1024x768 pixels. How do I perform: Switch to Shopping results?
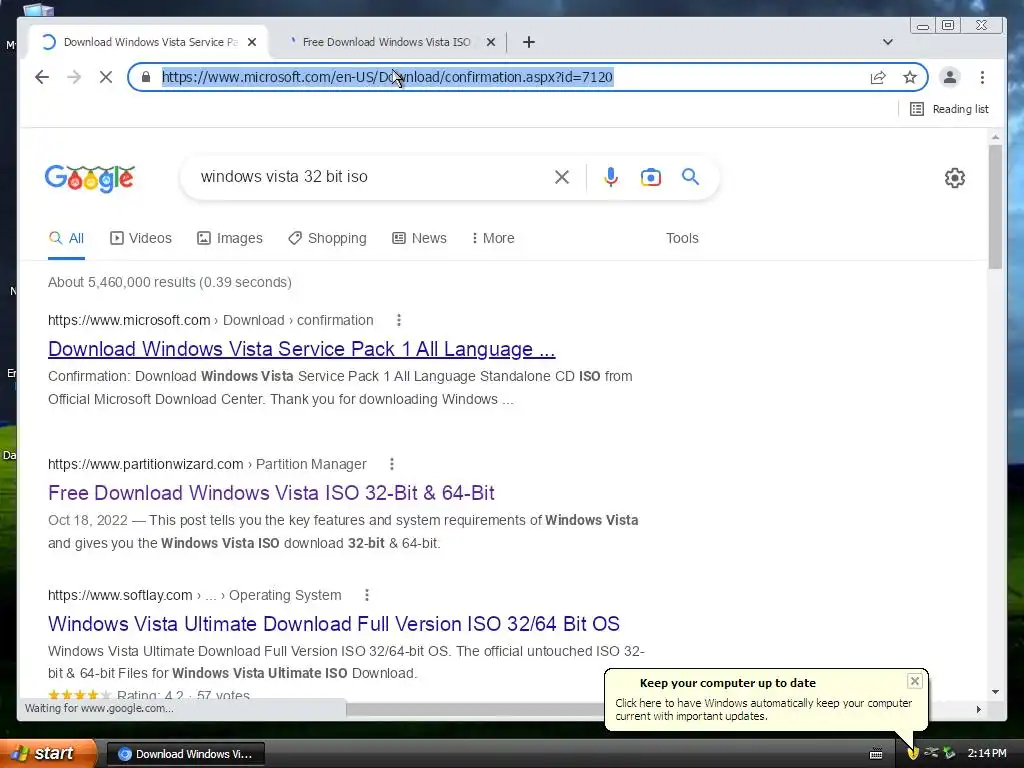tap(327, 238)
